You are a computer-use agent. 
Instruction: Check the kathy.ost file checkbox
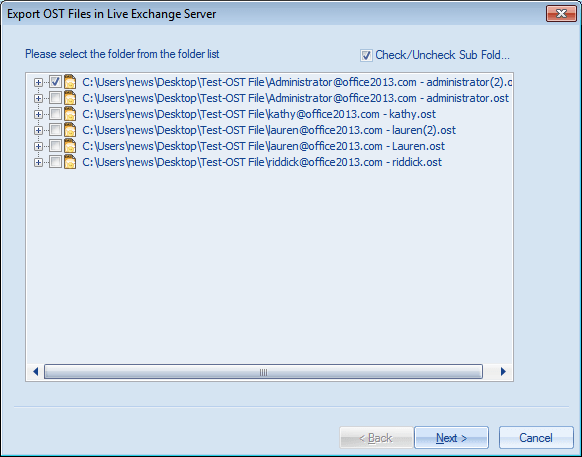55,114
